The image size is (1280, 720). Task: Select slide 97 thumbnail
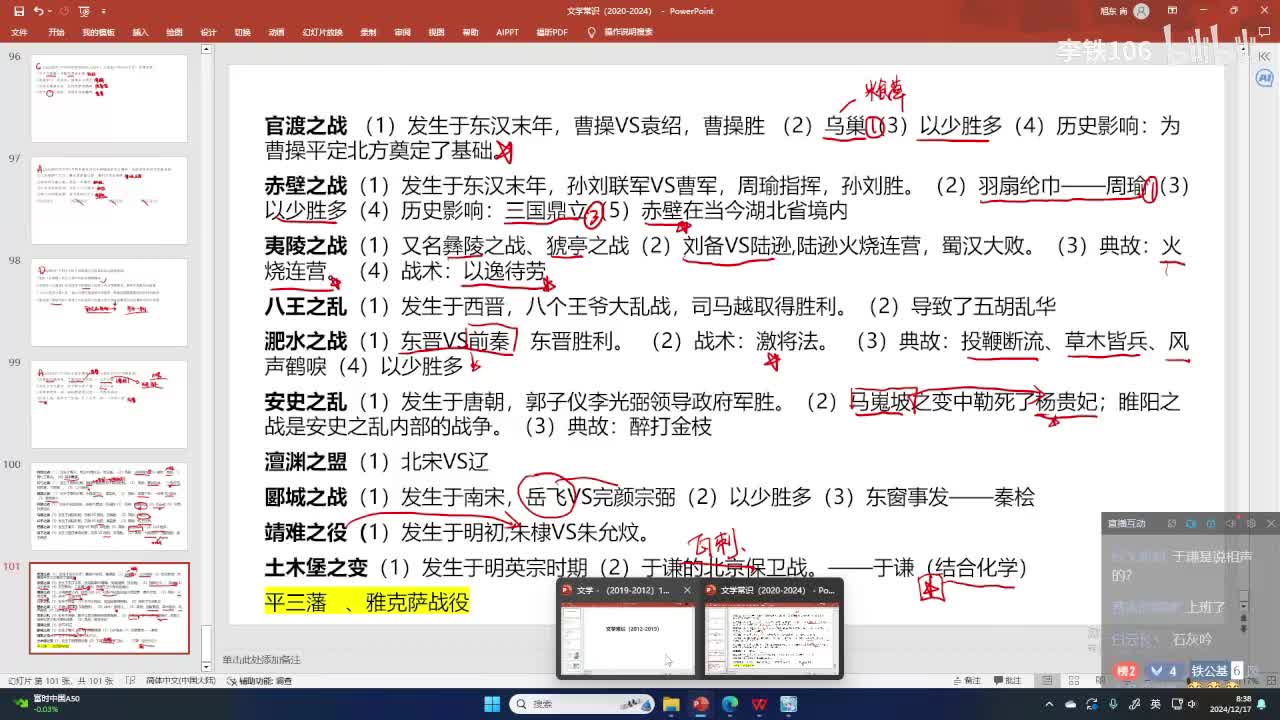coord(109,200)
